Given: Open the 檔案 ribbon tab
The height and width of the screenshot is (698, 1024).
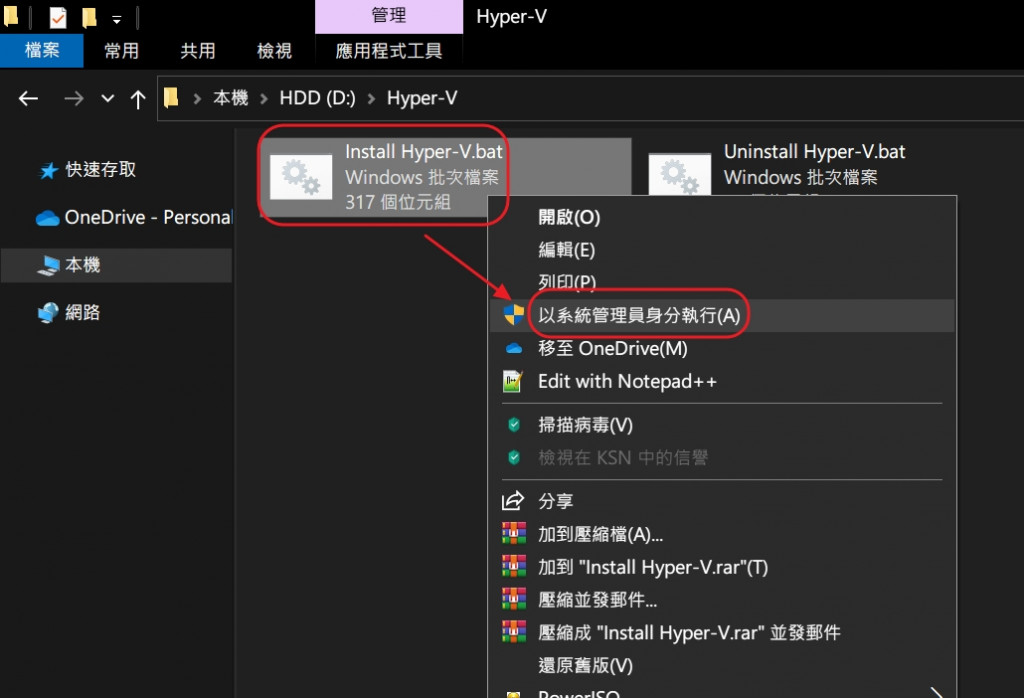Looking at the screenshot, I should click(x=42, y=50).
